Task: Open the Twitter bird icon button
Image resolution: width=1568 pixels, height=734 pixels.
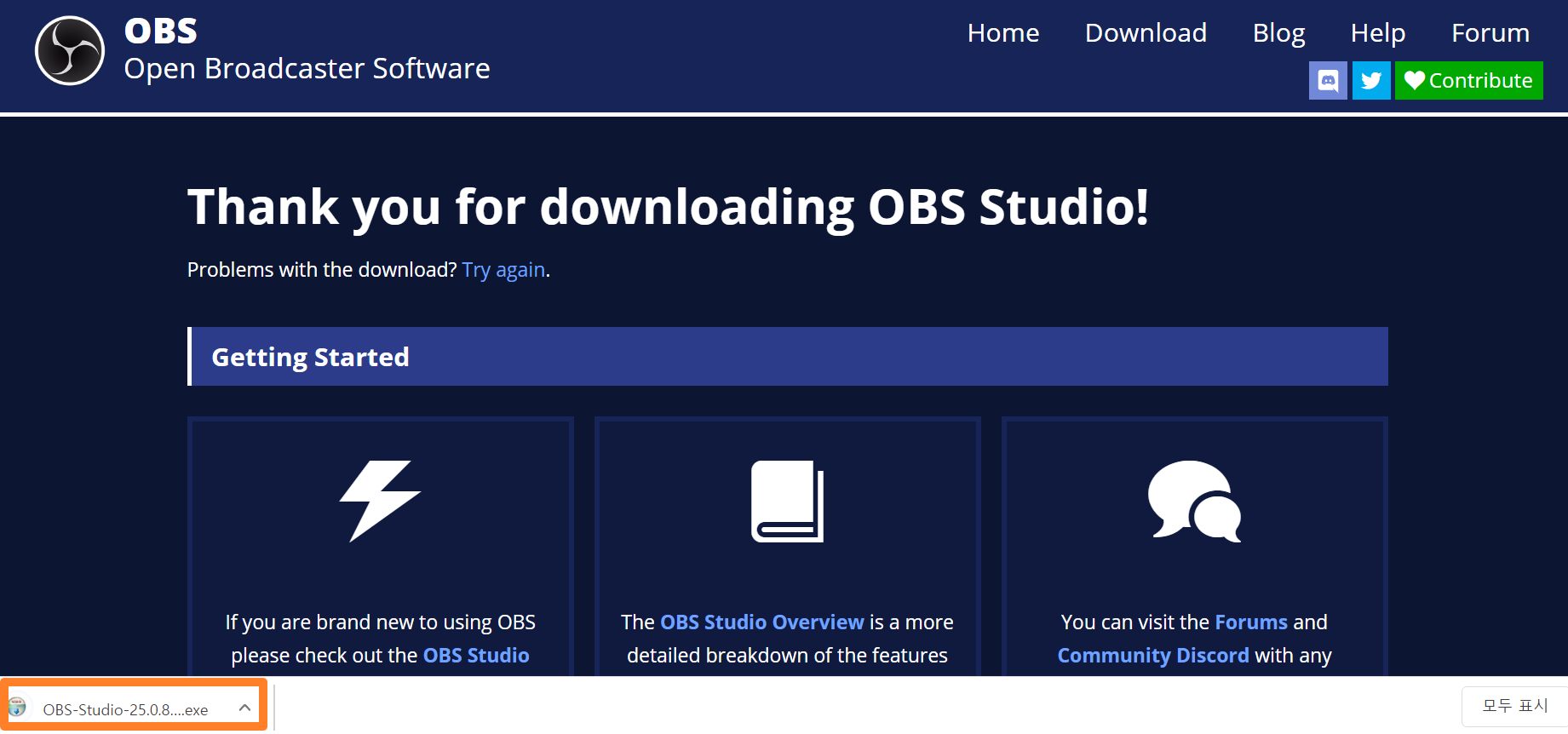Action: point(1371,81)
